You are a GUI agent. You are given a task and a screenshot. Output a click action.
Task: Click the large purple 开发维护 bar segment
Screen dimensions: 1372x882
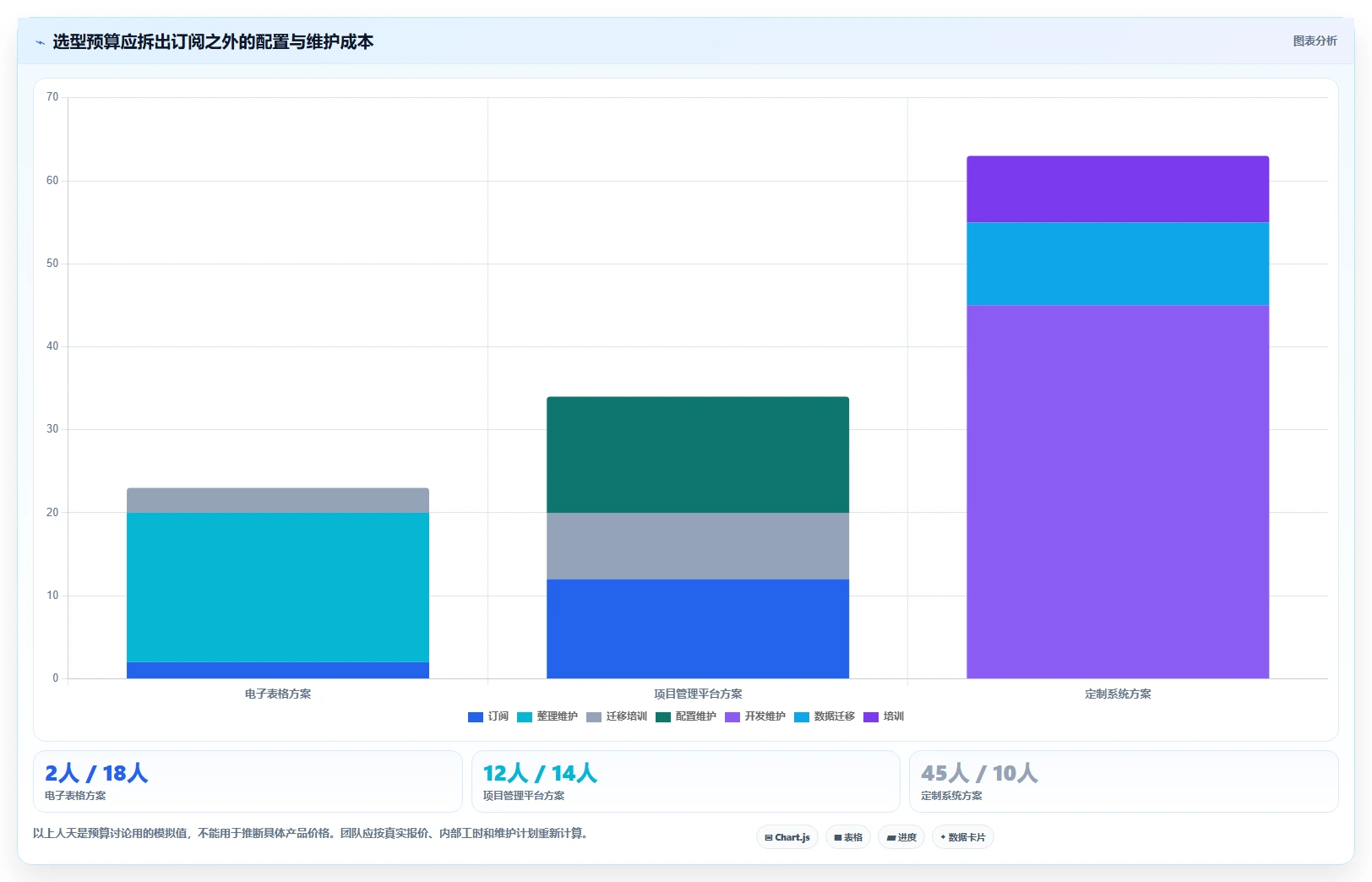point(1118,492)
